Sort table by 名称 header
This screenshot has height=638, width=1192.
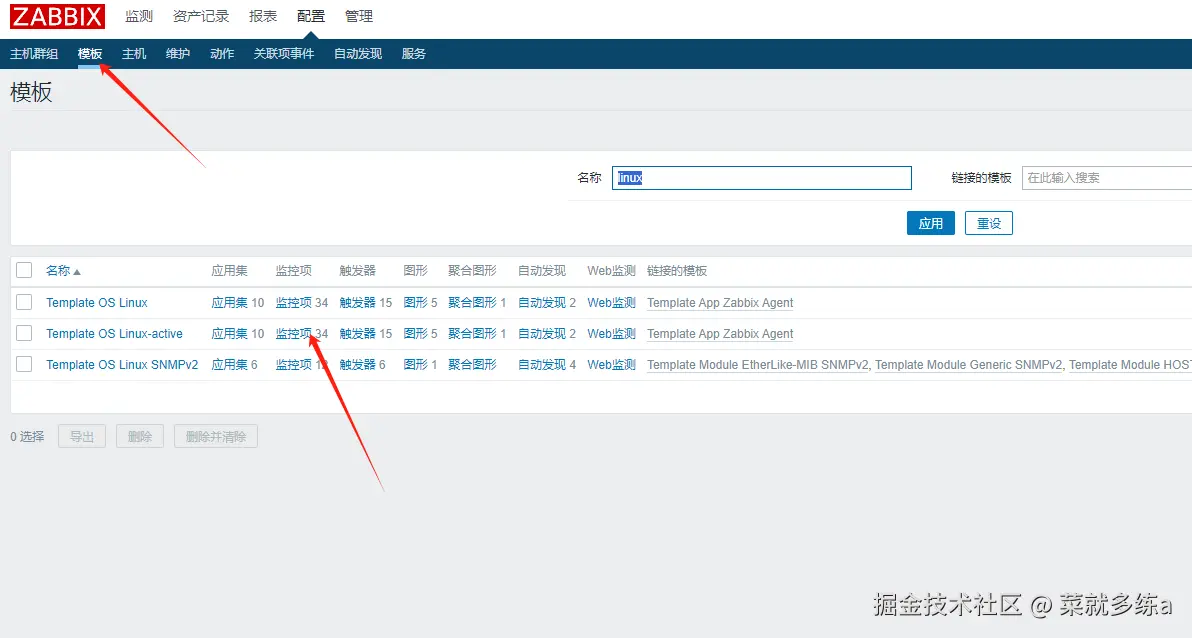[x=58, y=271]
